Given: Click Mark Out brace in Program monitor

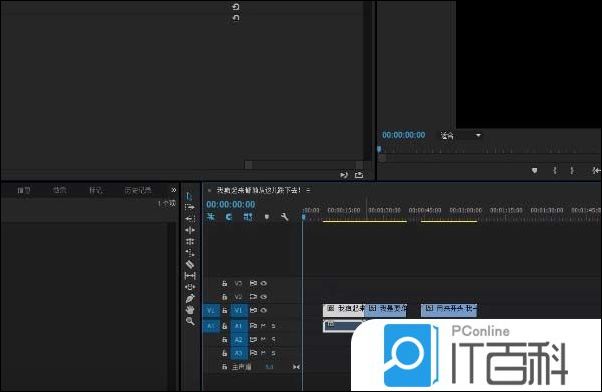Looking at the screenshot, I should point(572,170).
